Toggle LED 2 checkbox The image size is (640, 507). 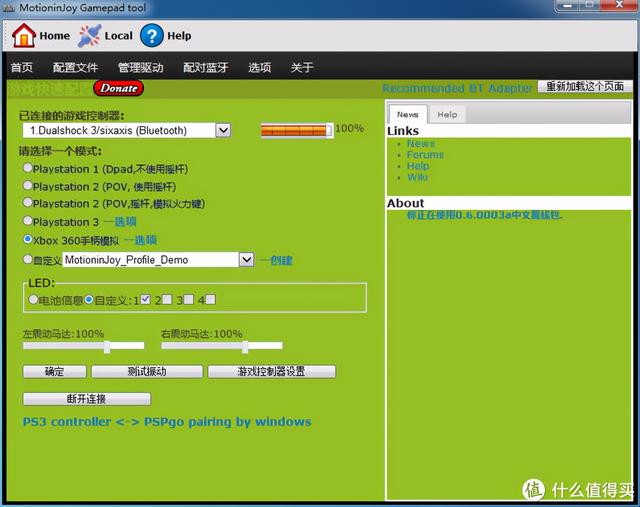point(167,300)
